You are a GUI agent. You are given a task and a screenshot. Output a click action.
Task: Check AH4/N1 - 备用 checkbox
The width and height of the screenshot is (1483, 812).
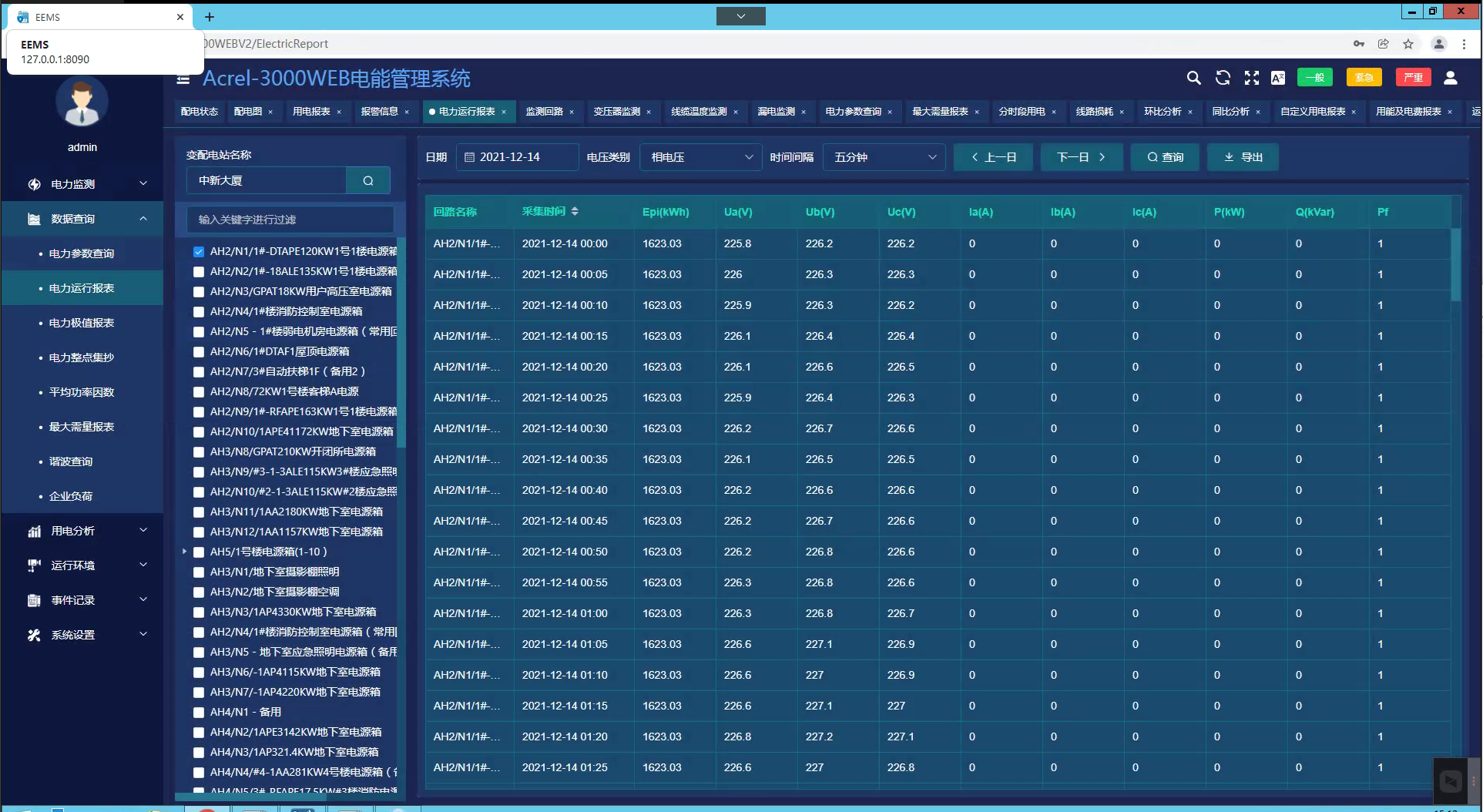click(199, 713)
